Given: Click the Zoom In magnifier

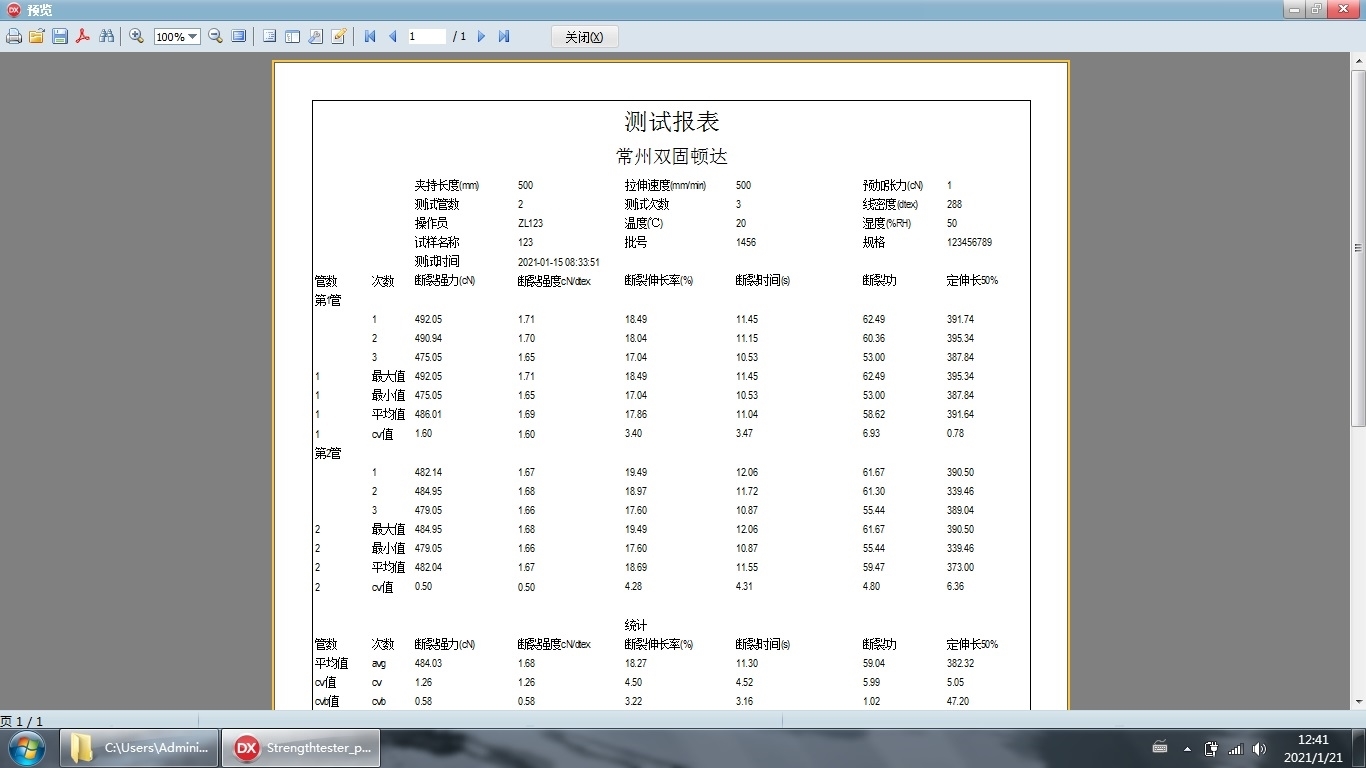Looking at the screenshot, I should [137, 36].
